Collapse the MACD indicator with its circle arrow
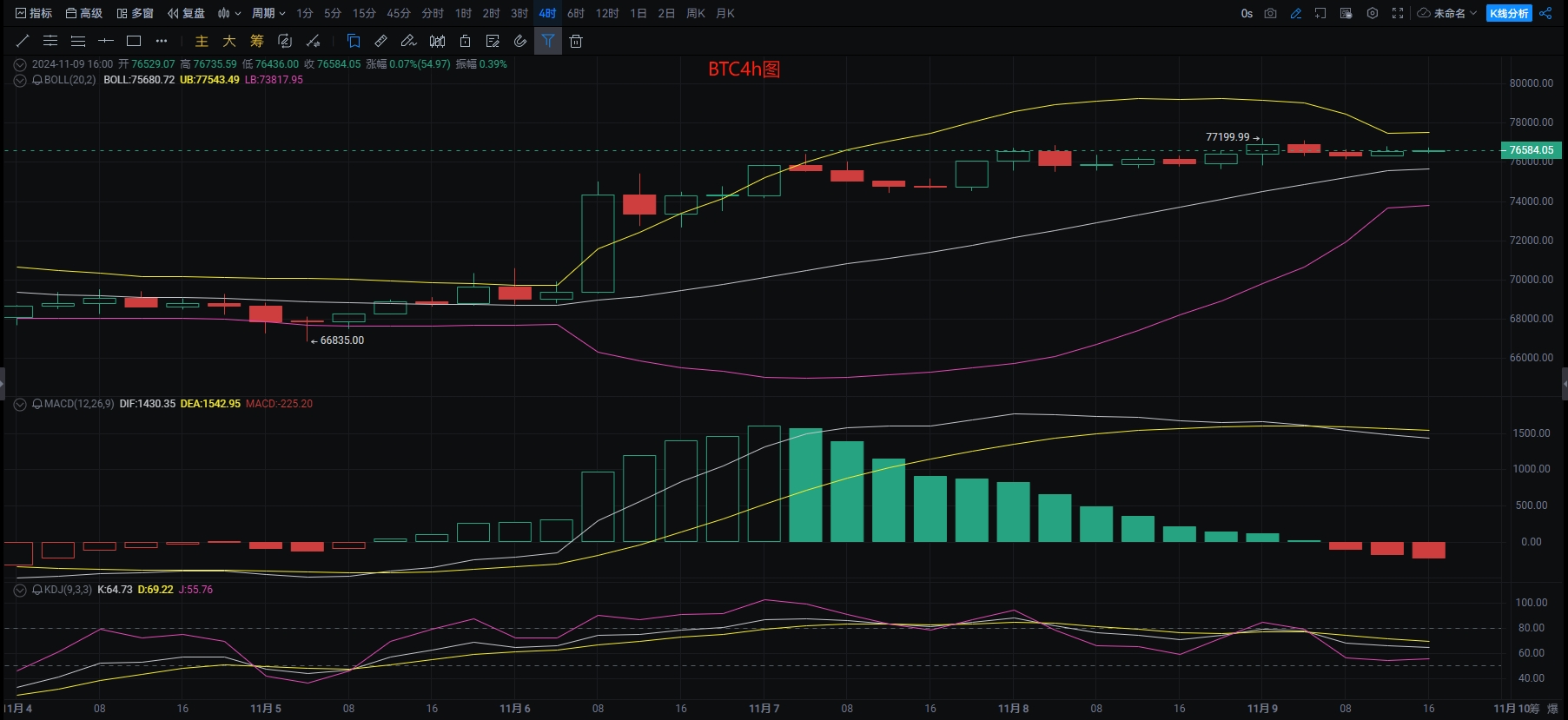This screenshot has width=1568, height=720. coord(20,404)
